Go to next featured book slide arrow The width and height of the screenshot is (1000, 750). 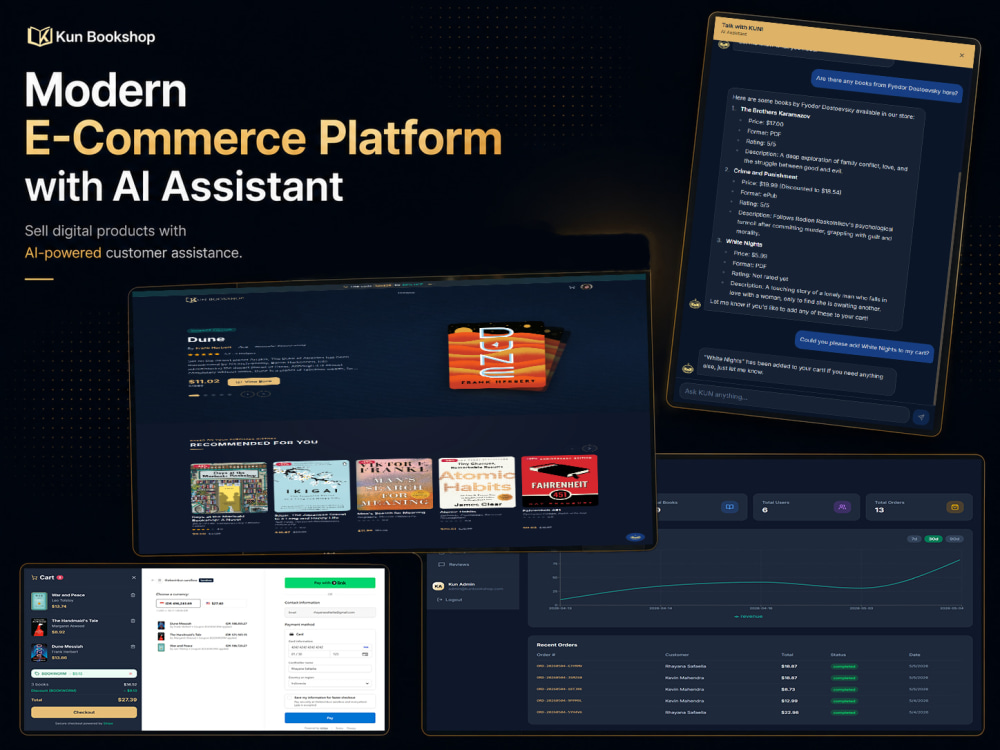tap(263, 394)
